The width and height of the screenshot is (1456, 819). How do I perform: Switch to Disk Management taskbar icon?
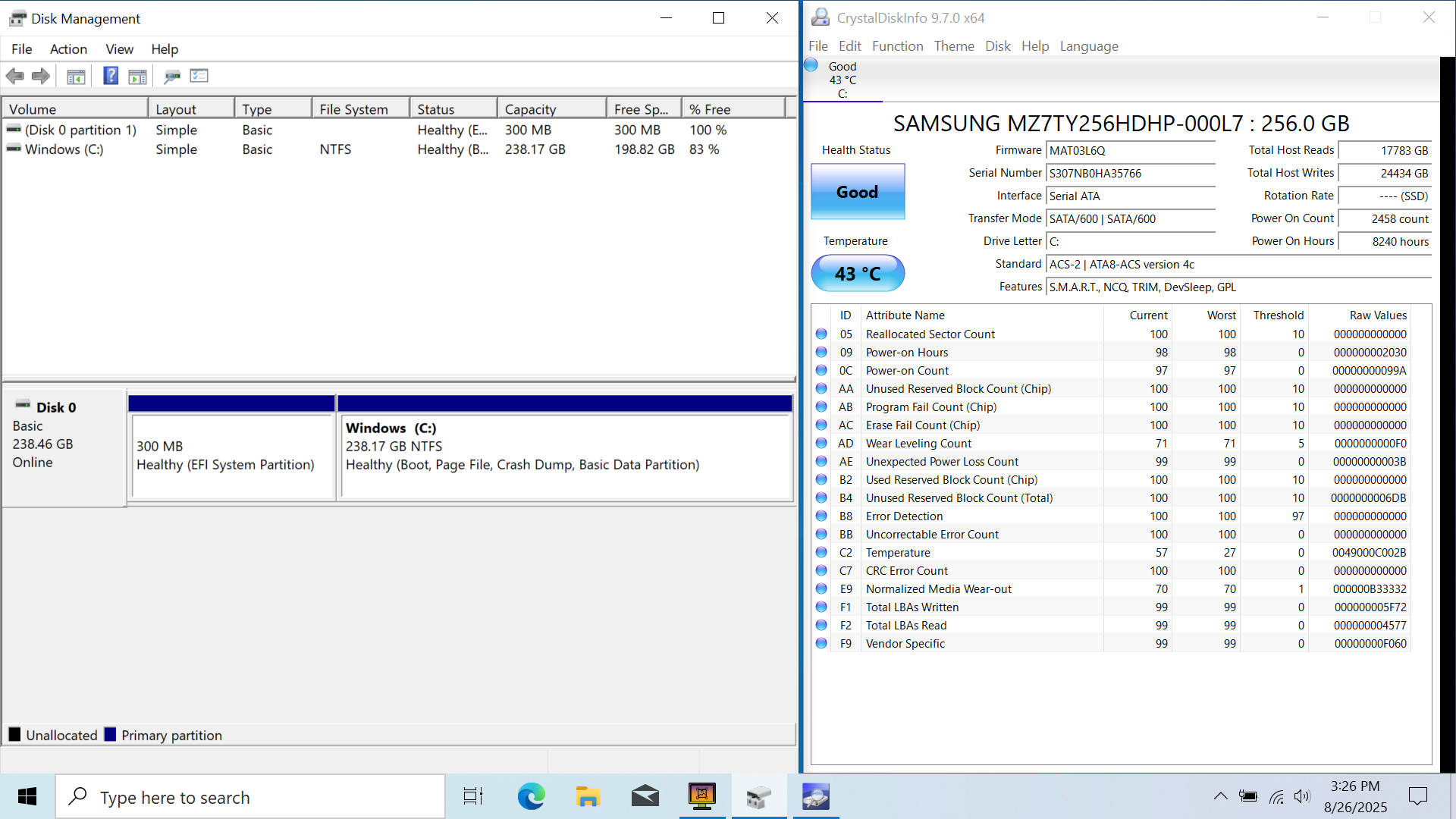(758, 796)
